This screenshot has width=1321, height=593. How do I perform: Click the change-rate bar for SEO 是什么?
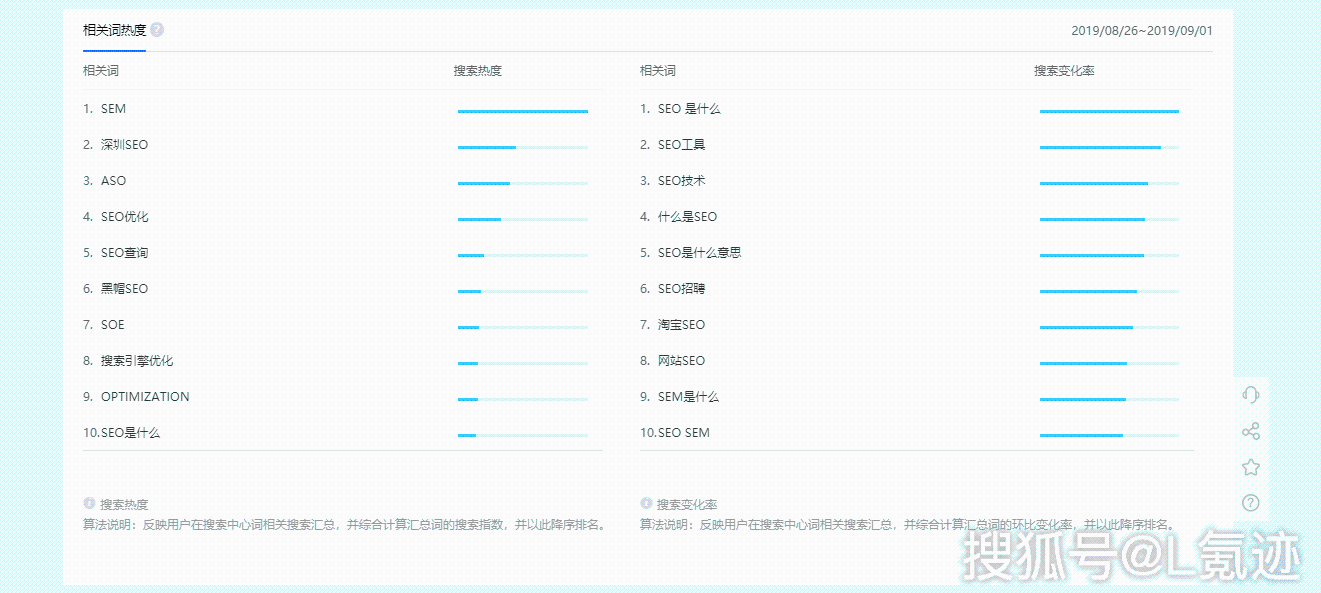(1109, 112)
